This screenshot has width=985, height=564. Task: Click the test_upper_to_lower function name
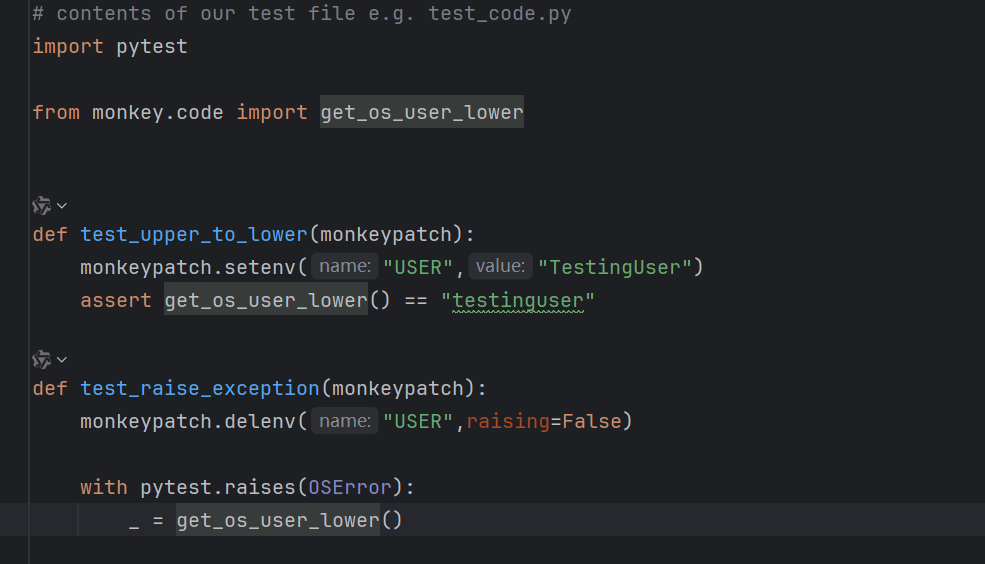pos(194,234)
